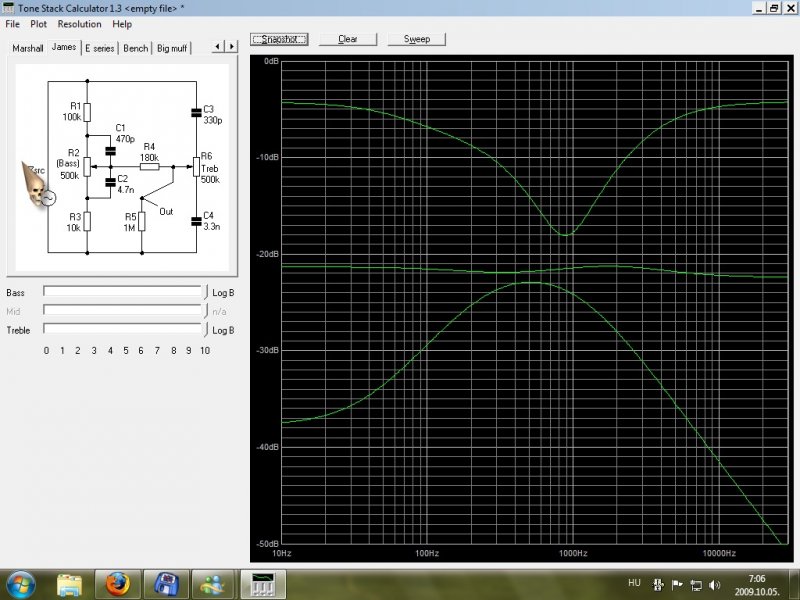
Task: Minimize the Tone Stack Calculator window
Action: pos(760,8)
